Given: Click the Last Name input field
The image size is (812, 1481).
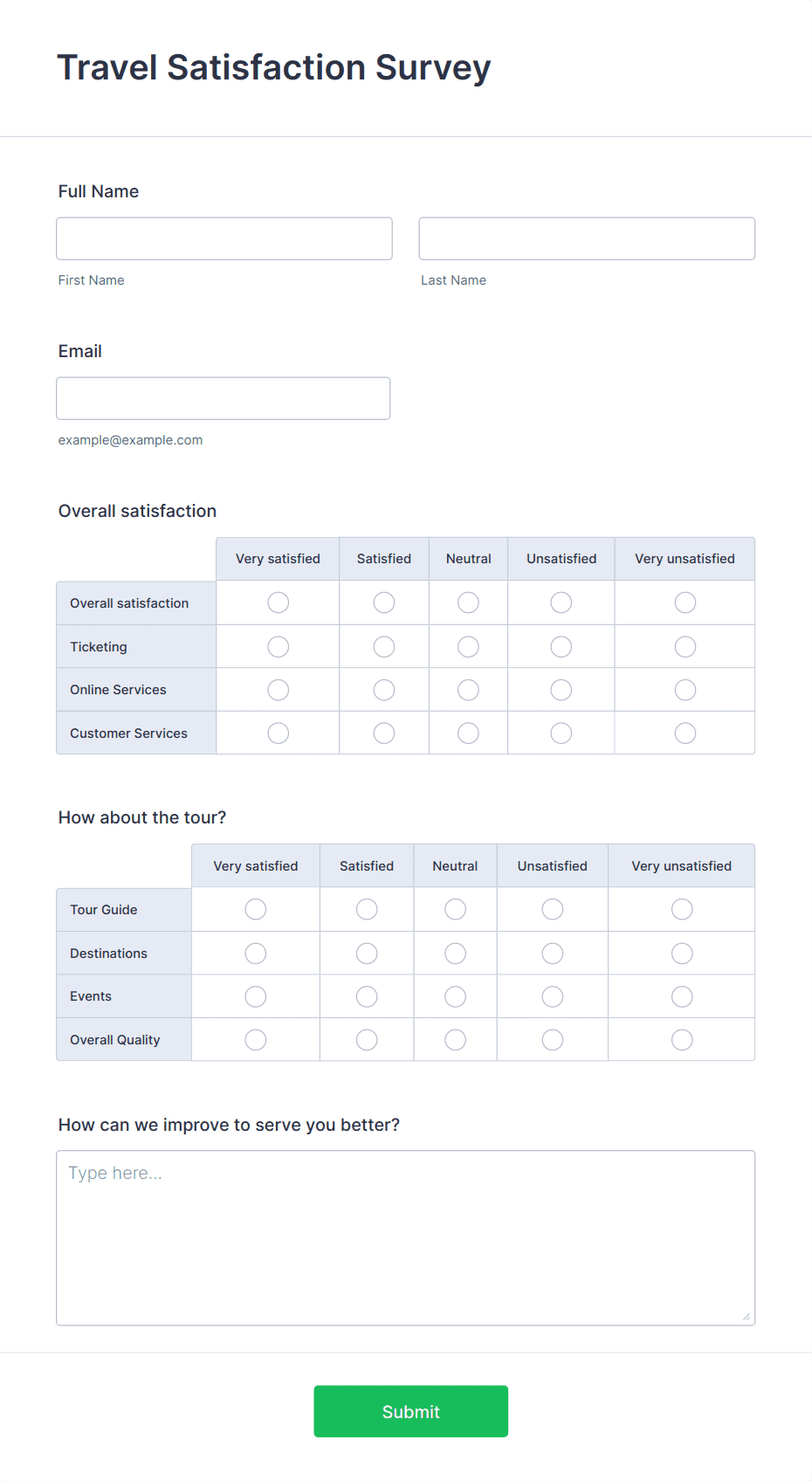Looking at the screenshot, I should click(586, 238).
